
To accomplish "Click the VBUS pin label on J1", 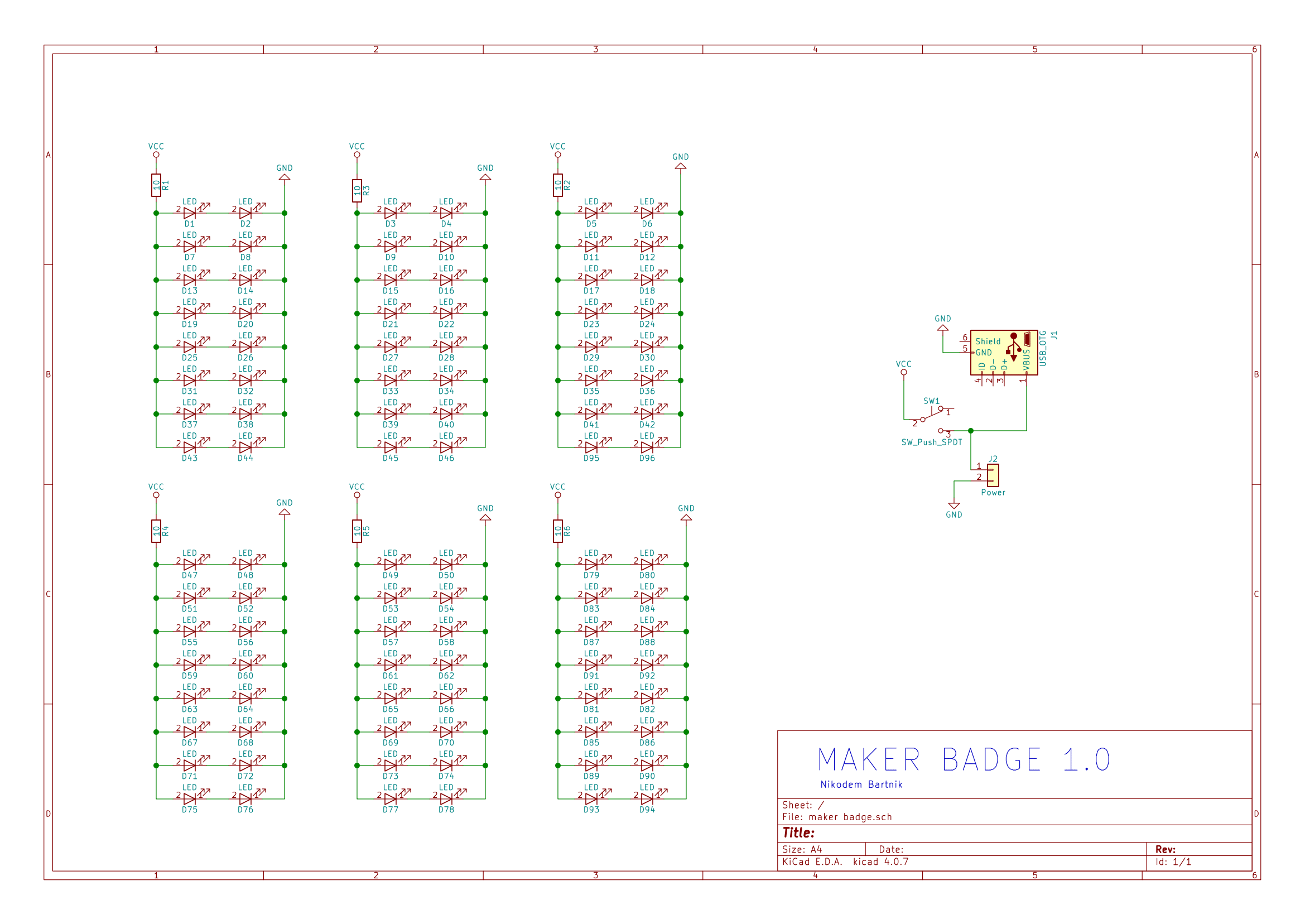I will click(x=1026, y=359).
